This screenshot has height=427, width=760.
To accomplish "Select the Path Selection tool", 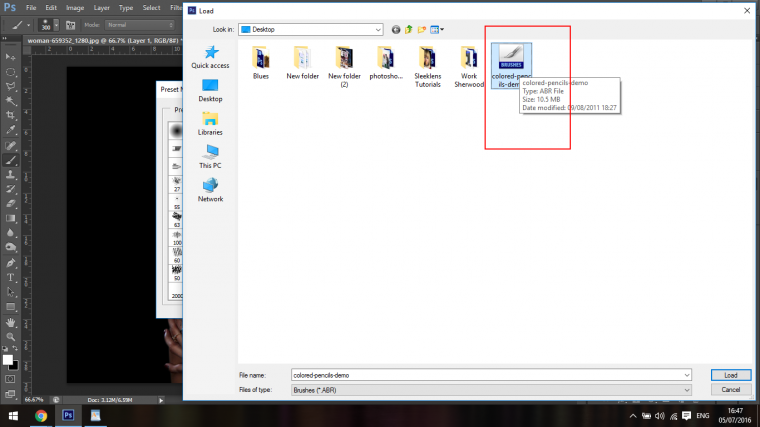I will click(x=10, y=292).
